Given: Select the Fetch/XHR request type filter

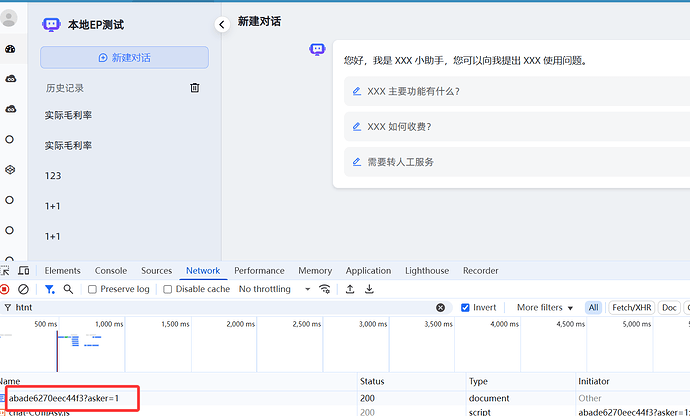Looking at the screenshot, I should tap(630, 308).
